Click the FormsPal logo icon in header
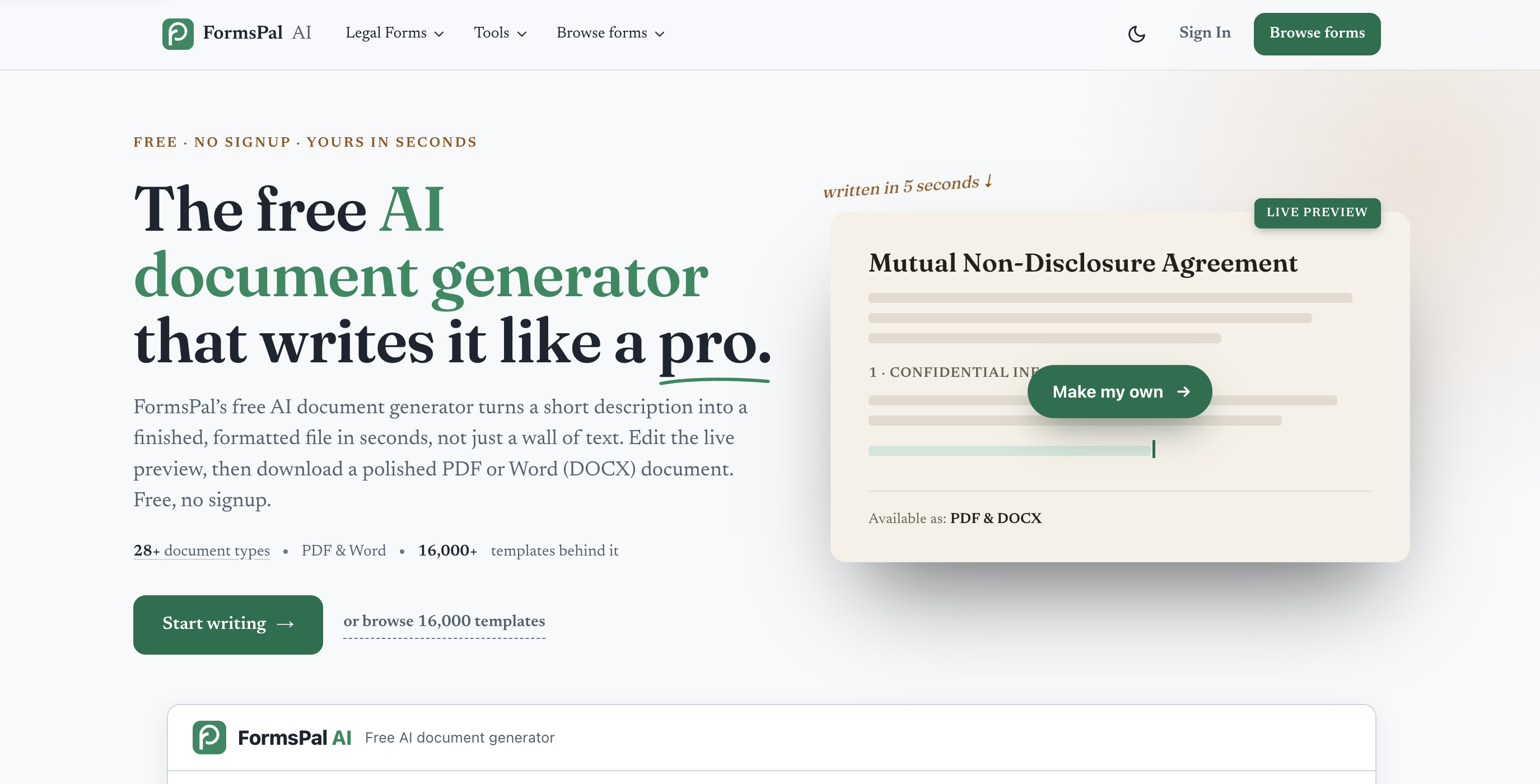 pyautogui.click(x=178, y=34)
